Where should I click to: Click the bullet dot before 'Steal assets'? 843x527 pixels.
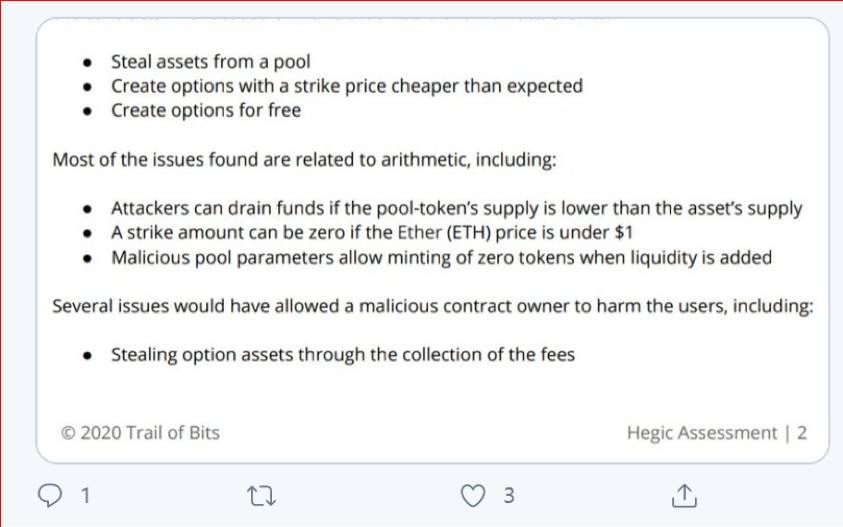[x=88, y=62]
